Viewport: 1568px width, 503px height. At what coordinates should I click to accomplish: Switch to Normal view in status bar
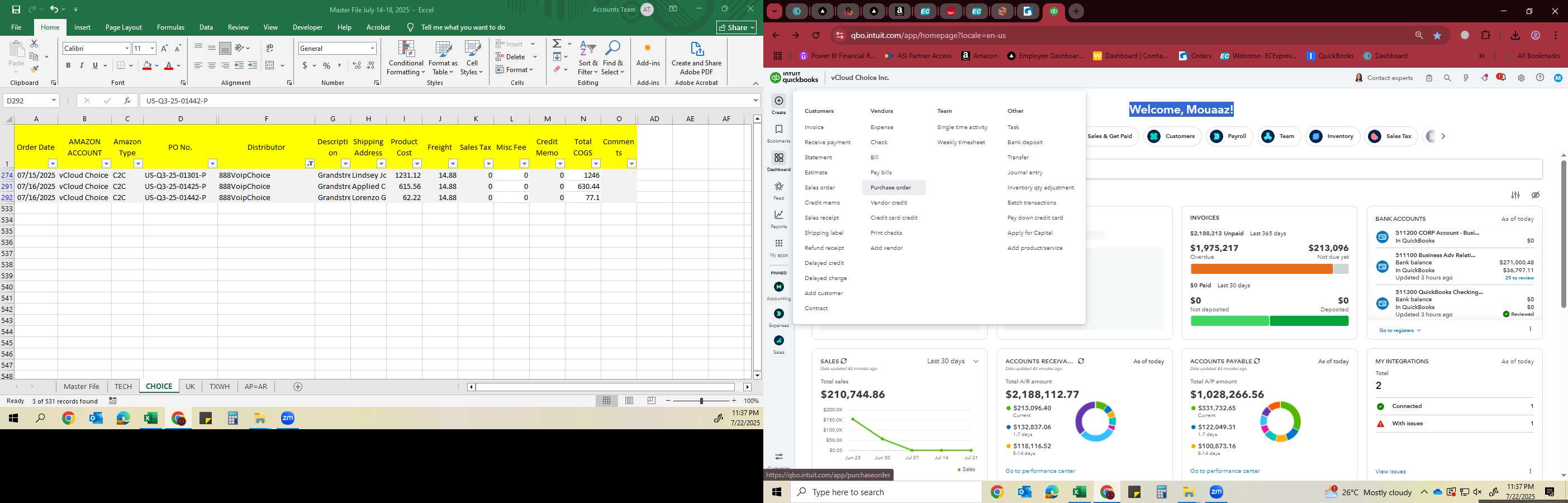tap(607, 401)
